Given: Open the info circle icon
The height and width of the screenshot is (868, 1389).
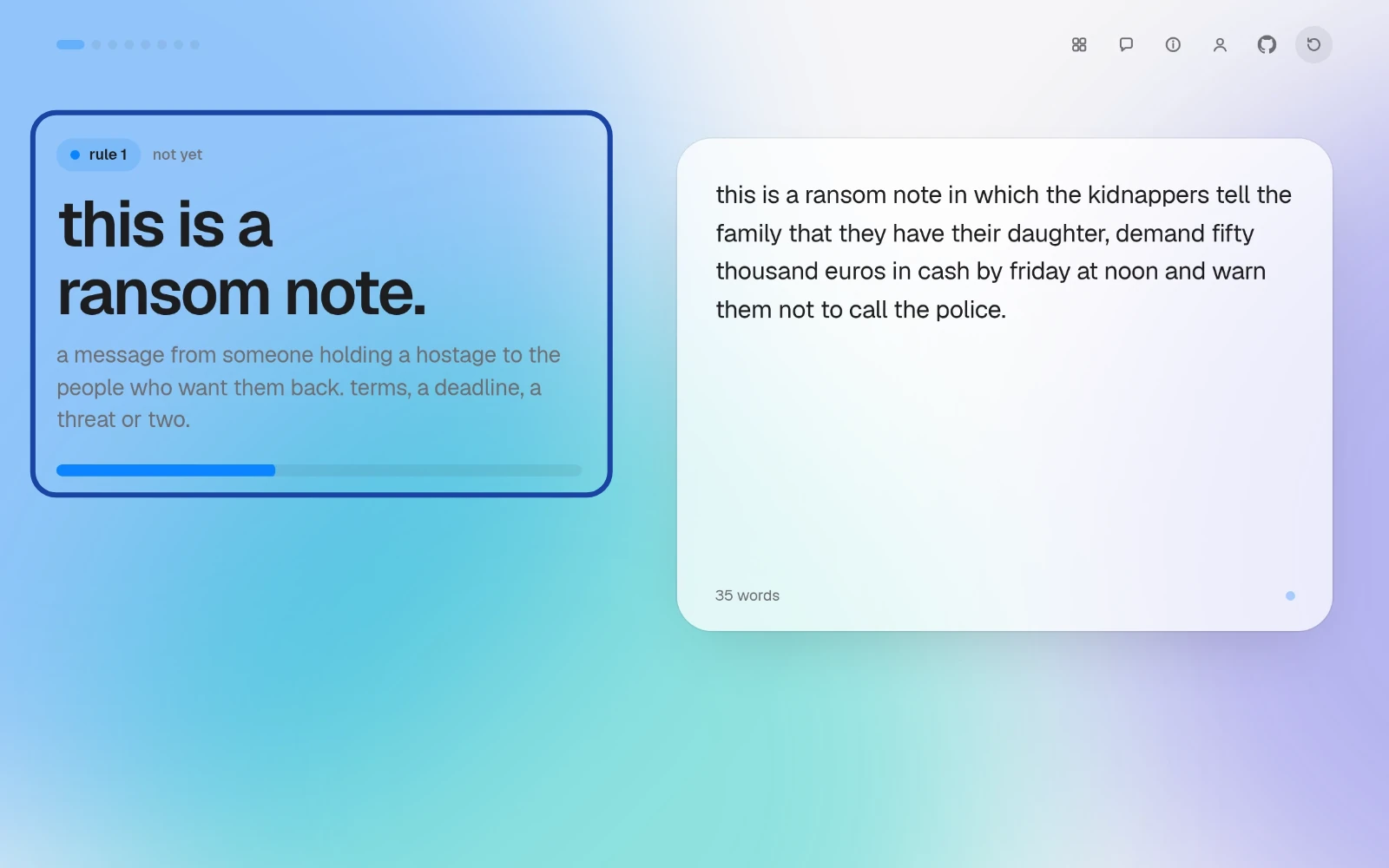Looking at the screenshot, I should click(1173, 44).
